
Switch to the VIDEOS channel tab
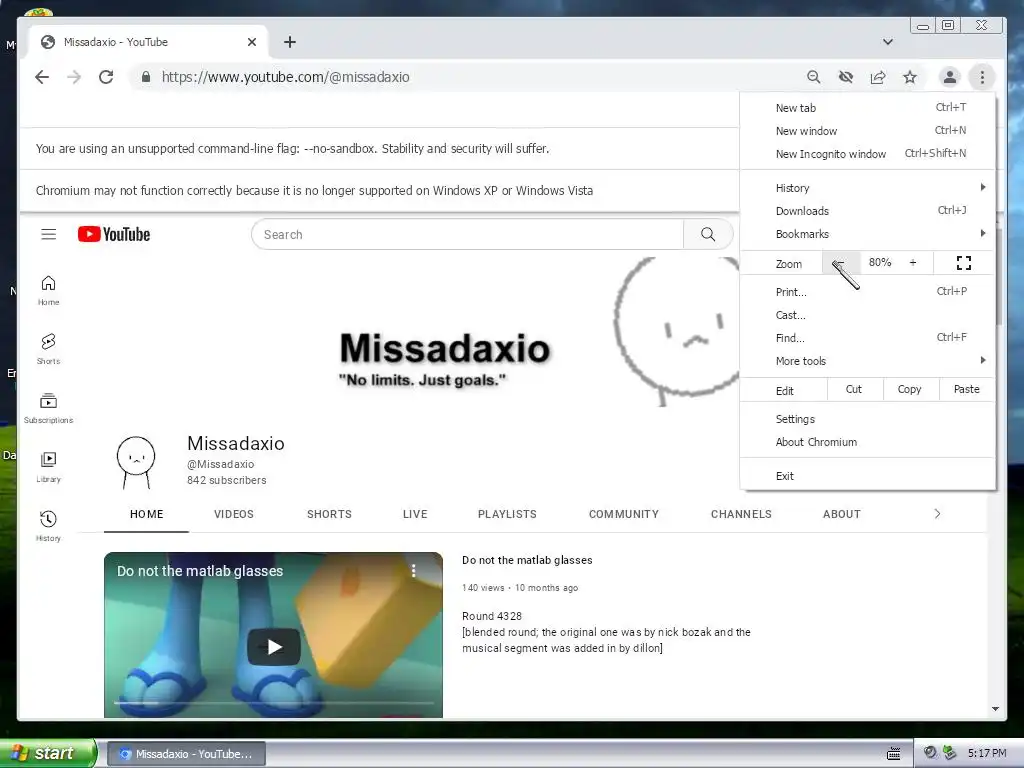point(234,514)
